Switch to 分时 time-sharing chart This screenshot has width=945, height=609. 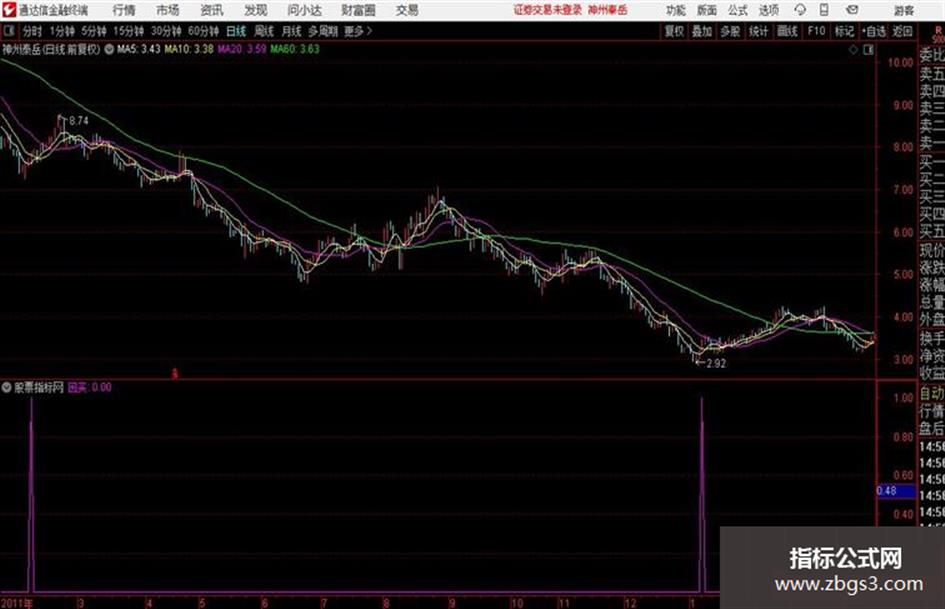(33, 31)
